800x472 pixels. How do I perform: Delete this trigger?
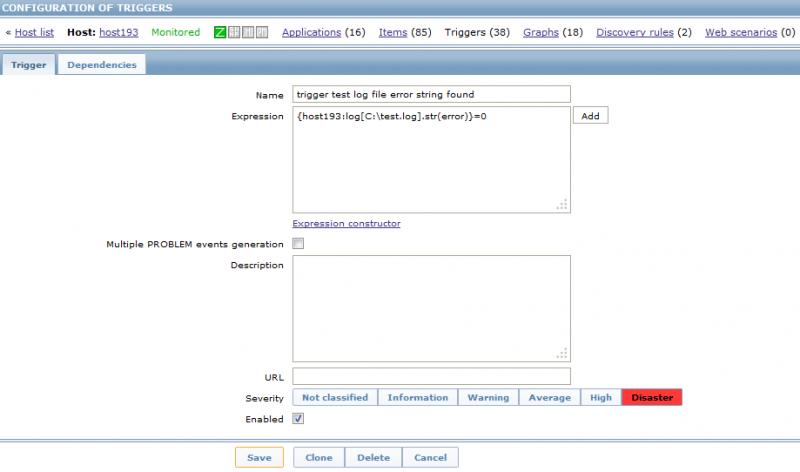(x=373, y=458)
